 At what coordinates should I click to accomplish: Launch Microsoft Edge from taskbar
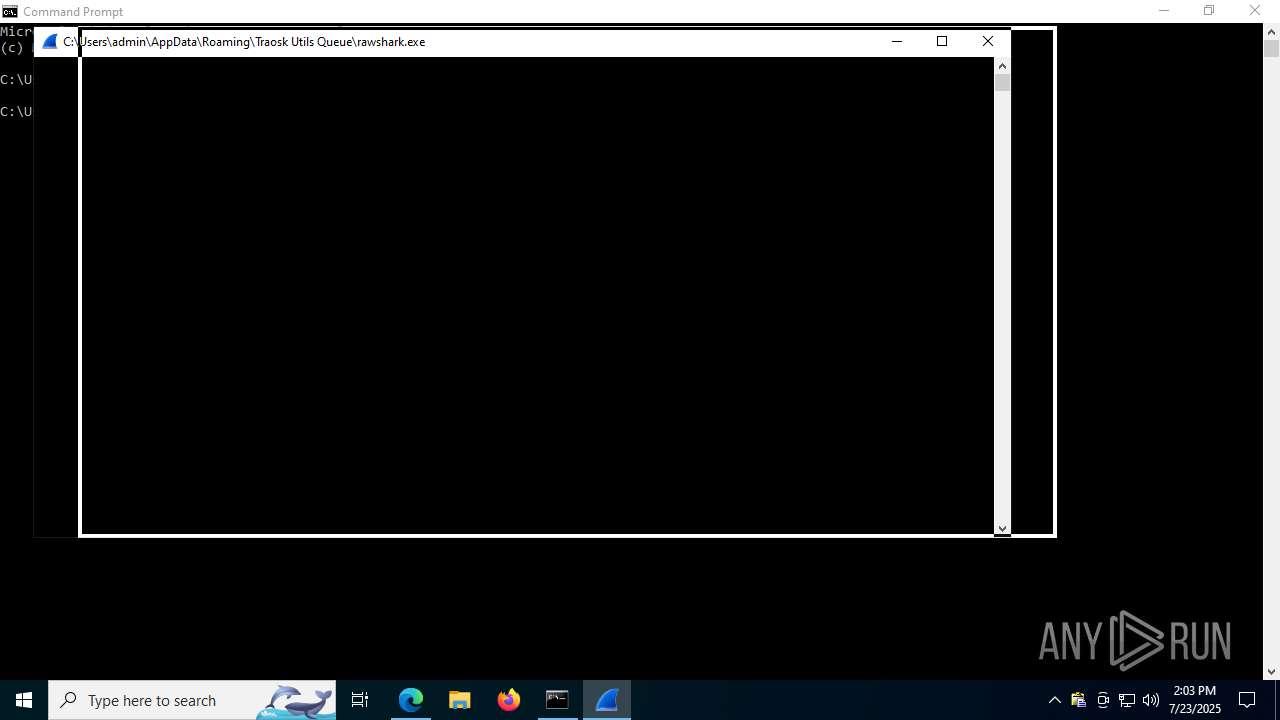coord(411,700)
